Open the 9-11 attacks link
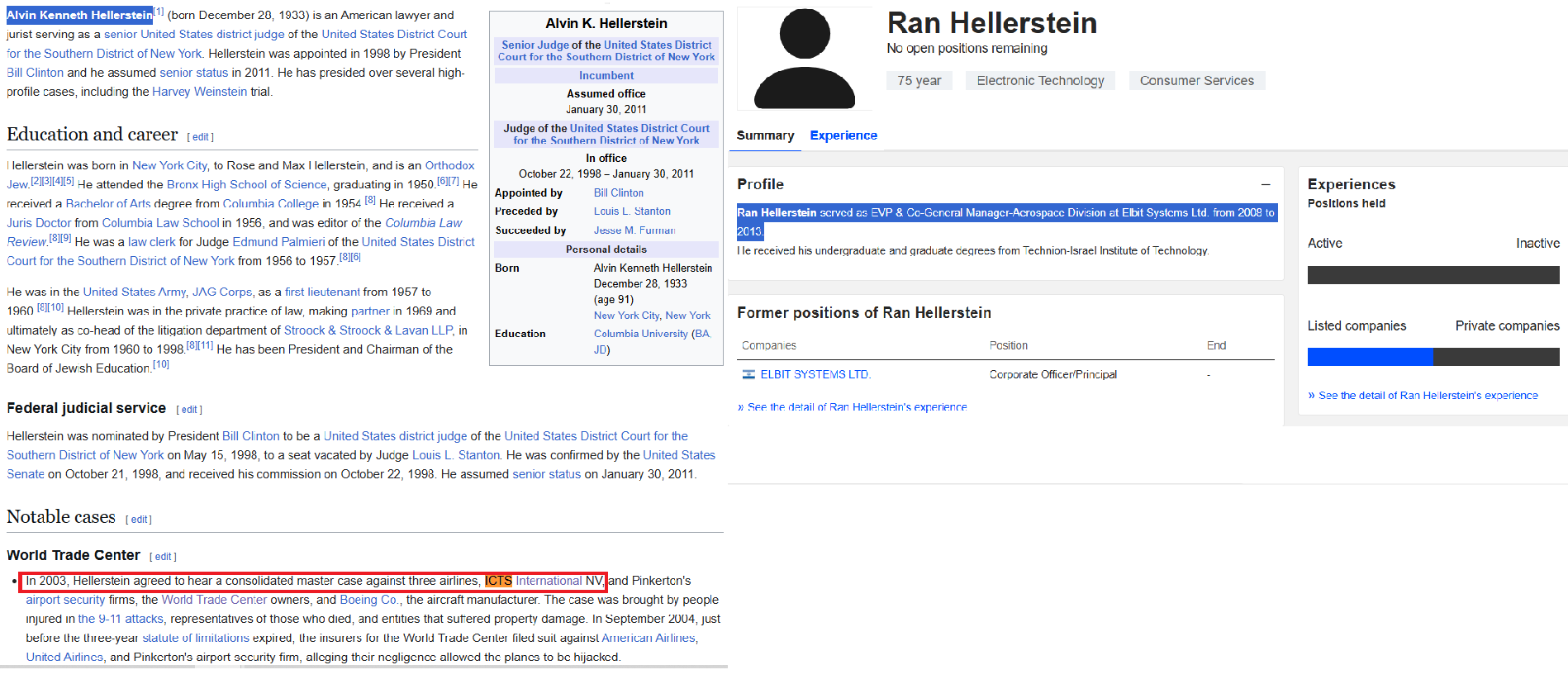The width and height of the screenshot is (1568, 684). pyautogui.click(x=121, y=619)
